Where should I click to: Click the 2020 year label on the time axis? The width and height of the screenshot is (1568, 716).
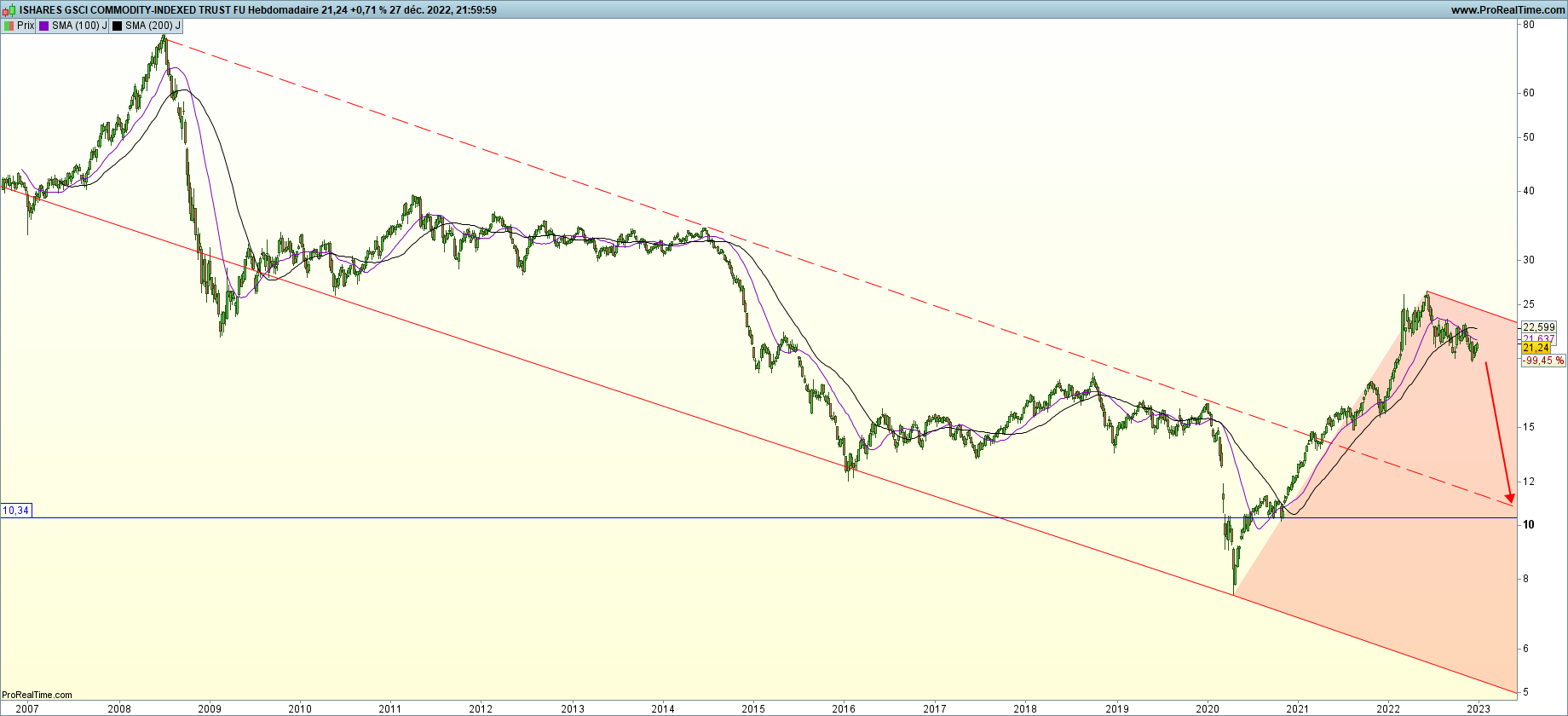click(1208, 708)
